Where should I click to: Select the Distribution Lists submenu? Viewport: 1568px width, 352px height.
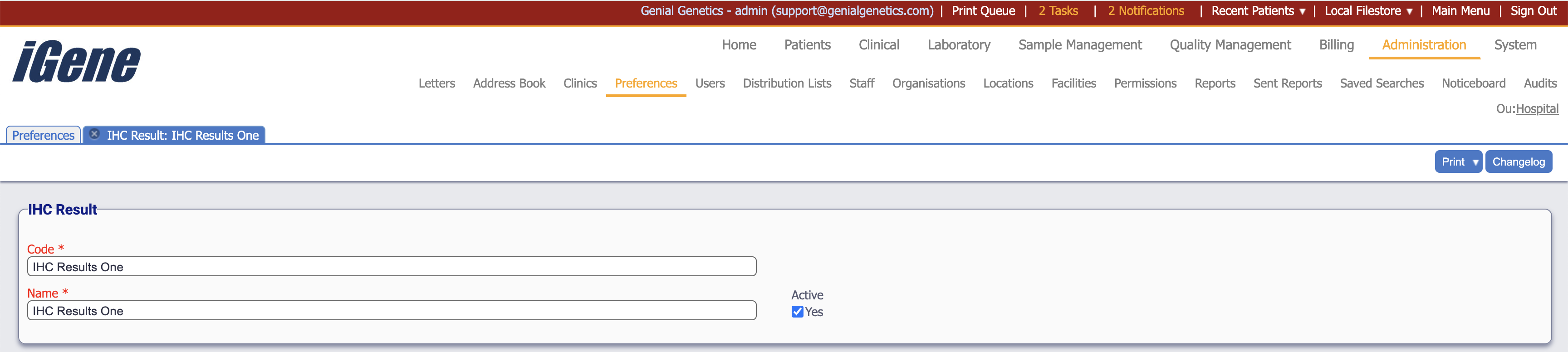[786, 83]
